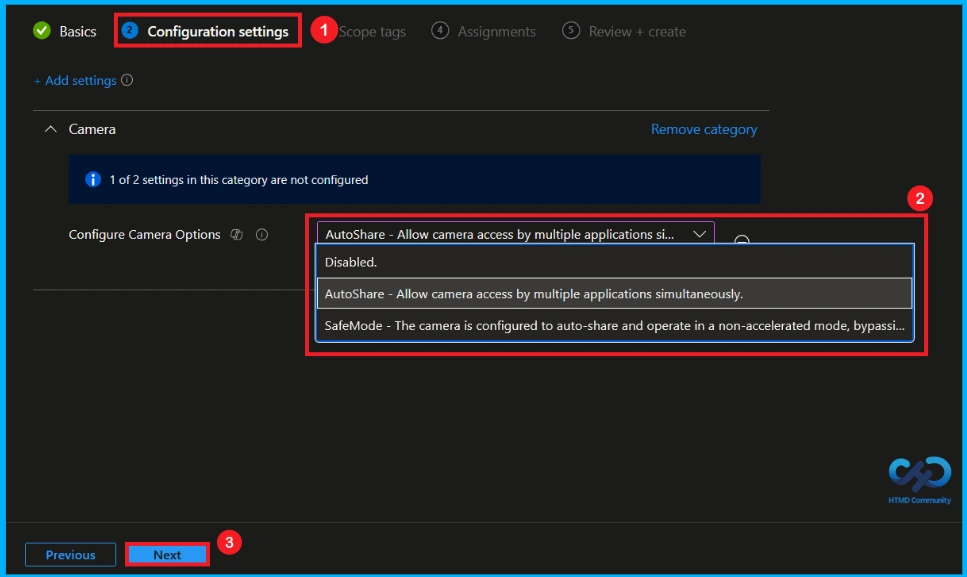Click the Camera category heading
Image resolution: width=967 pixels, height=577 pixels.
(x=92, y=129)
